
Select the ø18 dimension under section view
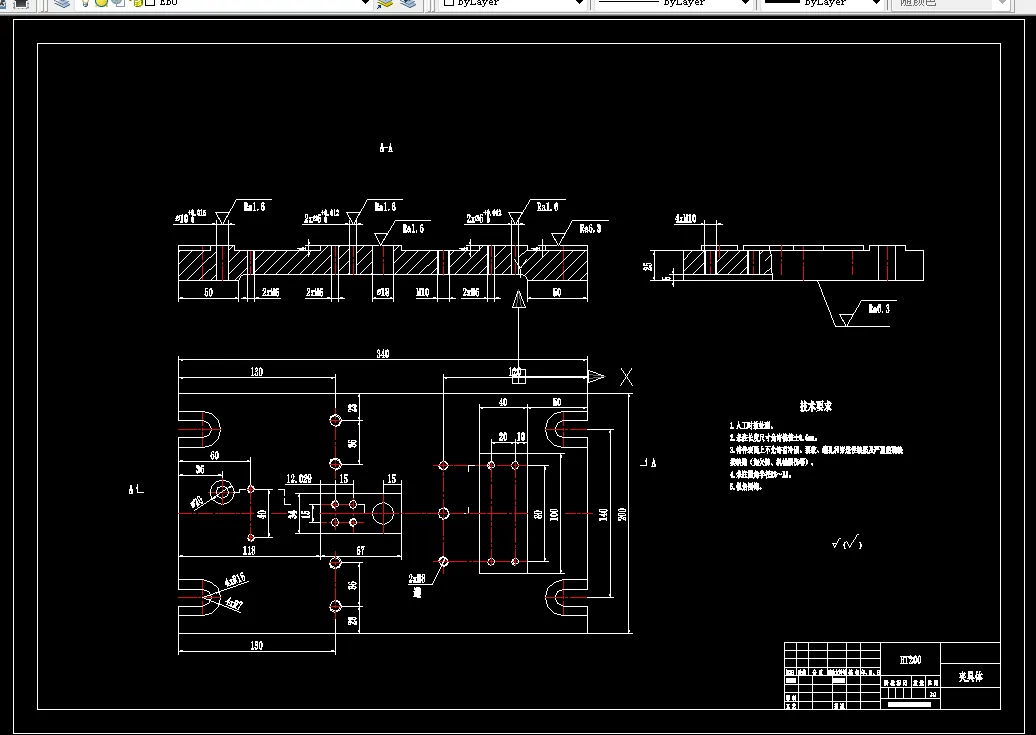tap(383, 292)
